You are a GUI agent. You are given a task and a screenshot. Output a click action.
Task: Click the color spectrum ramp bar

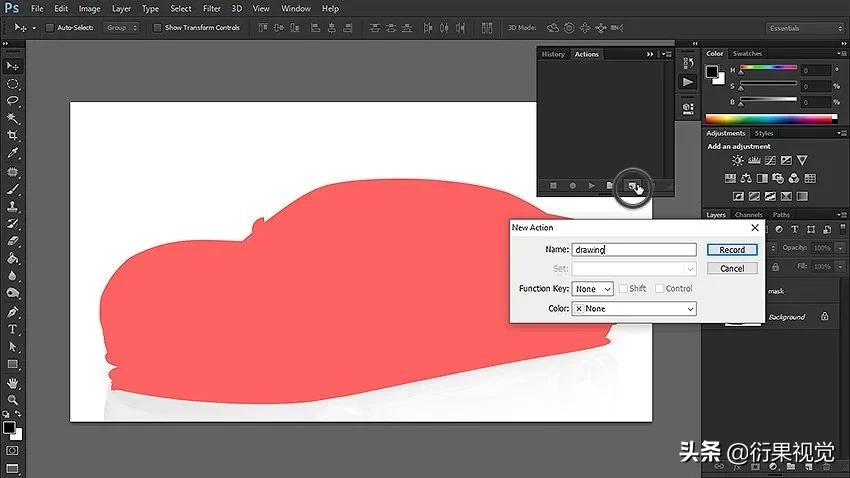pos(770,119)
